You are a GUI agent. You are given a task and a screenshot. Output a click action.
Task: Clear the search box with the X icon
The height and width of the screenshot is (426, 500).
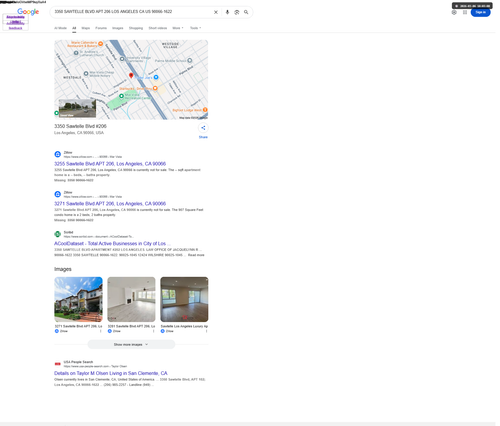216,12
